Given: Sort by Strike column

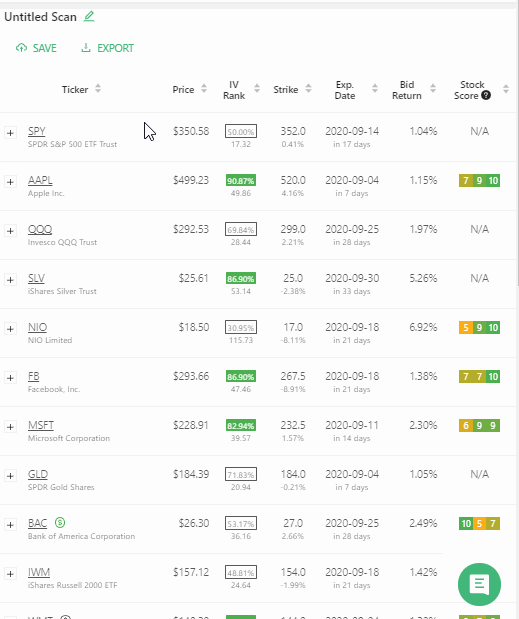Looking at the screenshot, I should (309, 89).
